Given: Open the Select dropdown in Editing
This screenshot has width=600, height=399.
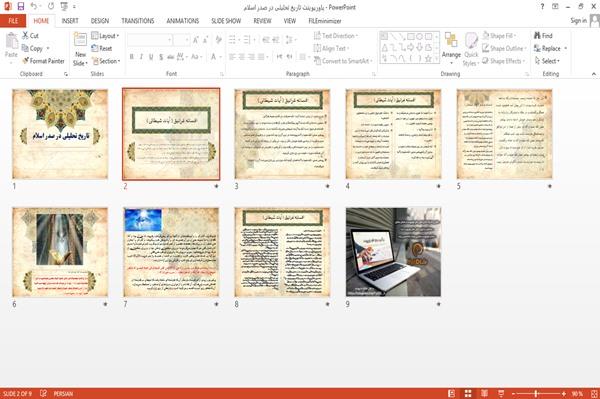Looking at the screenshot, I should coord(547,61).
